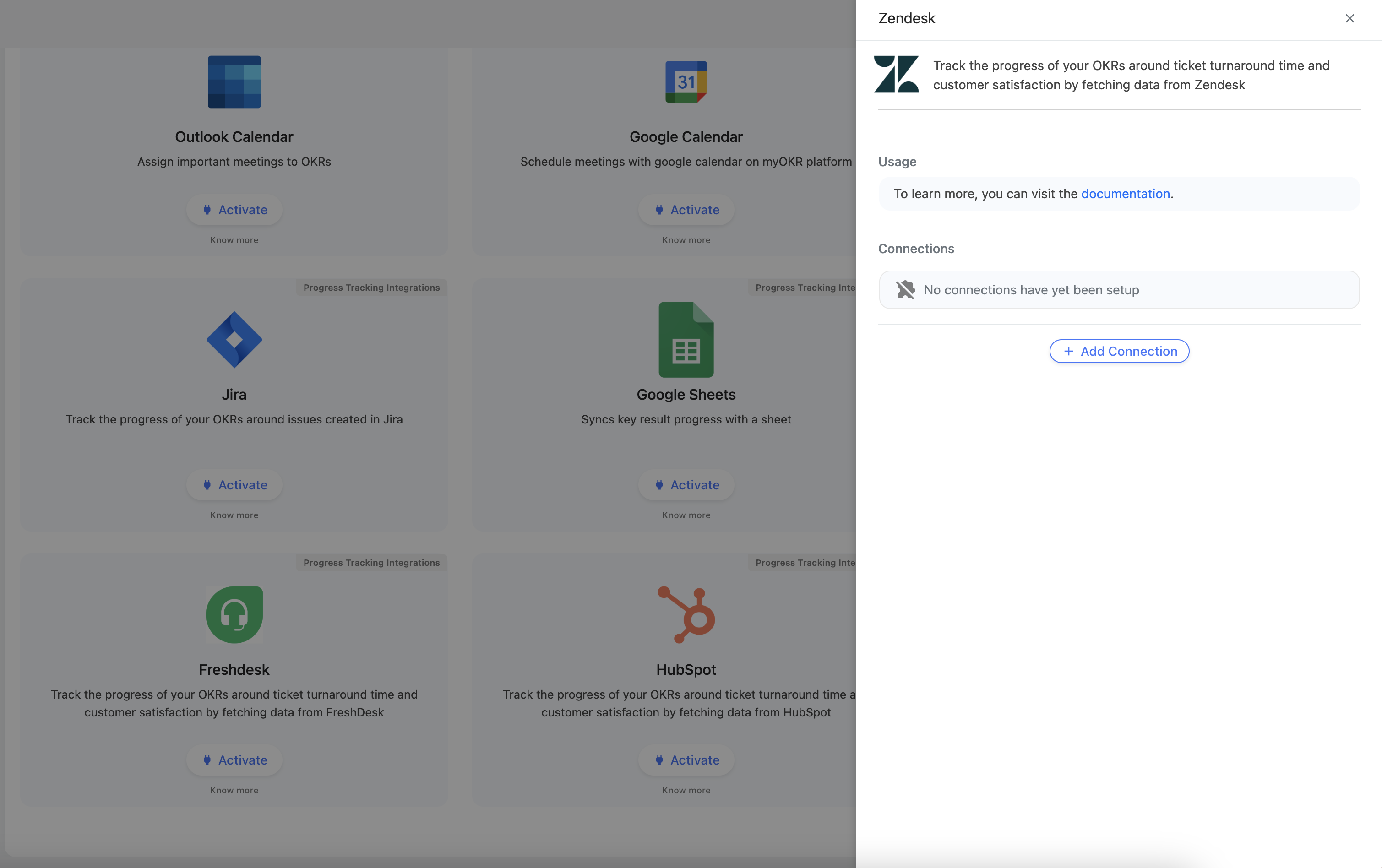Click 'Syncs key result progress with a sheet'
1382x868 pixels.
tap(686, 419)
